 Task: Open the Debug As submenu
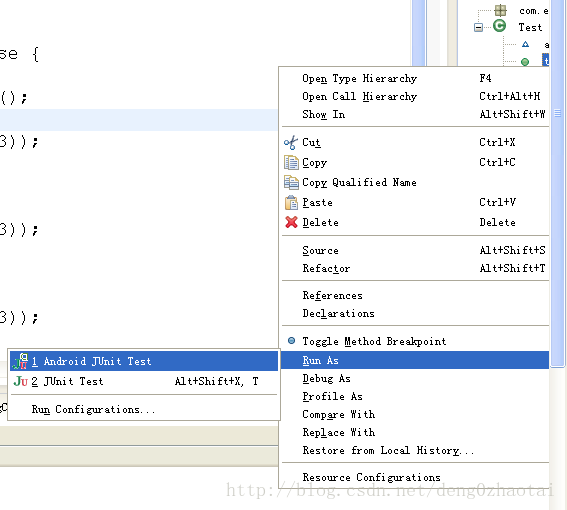click(x=415, y=378)
